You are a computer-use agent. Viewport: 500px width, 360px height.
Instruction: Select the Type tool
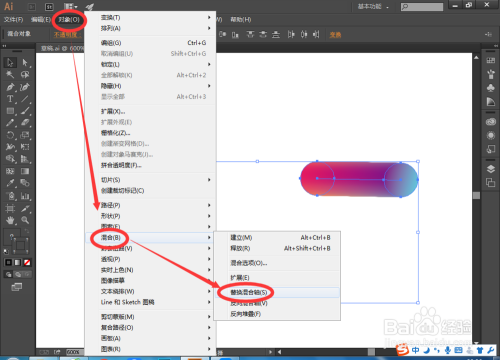tap(10, 99)
